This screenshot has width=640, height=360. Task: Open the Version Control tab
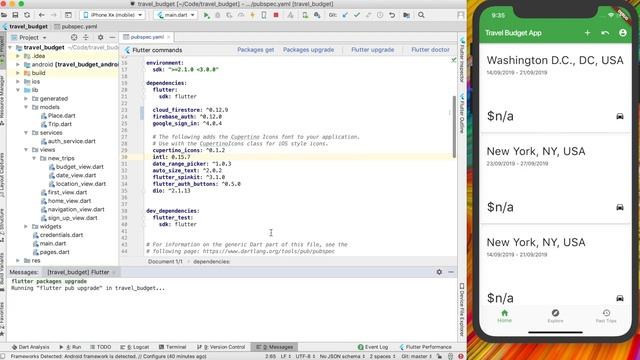pos(221,347)
